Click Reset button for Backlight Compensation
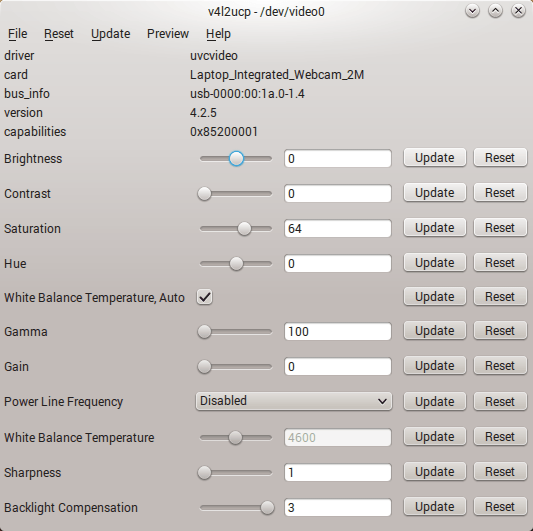 tap(500, 507)
